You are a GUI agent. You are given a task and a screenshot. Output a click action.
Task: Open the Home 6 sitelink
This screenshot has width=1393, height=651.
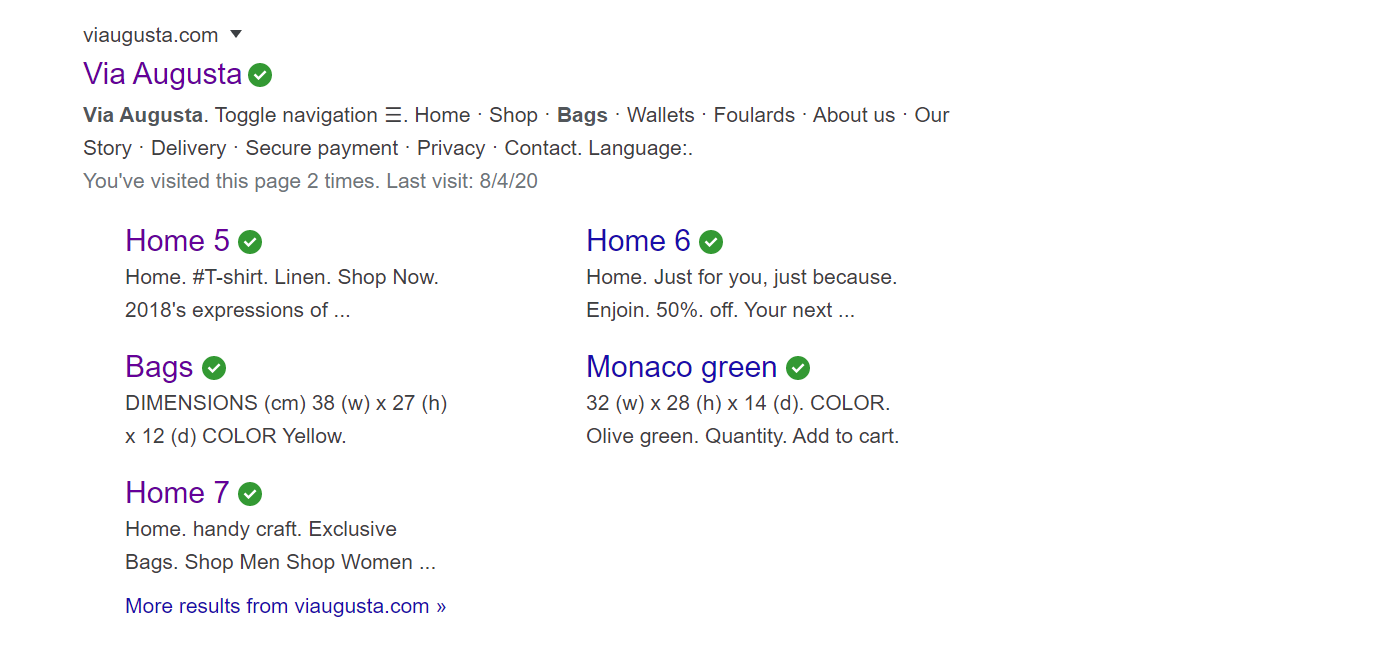(x=638, y=241)
